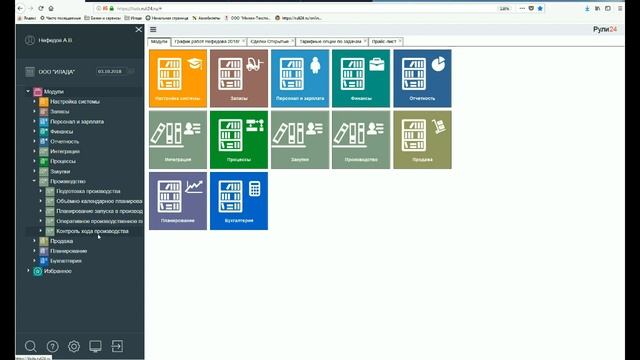Open the green Процессы module tile
Image resolution: width=640 pixels, height=360 pixels.
point(239,140)
